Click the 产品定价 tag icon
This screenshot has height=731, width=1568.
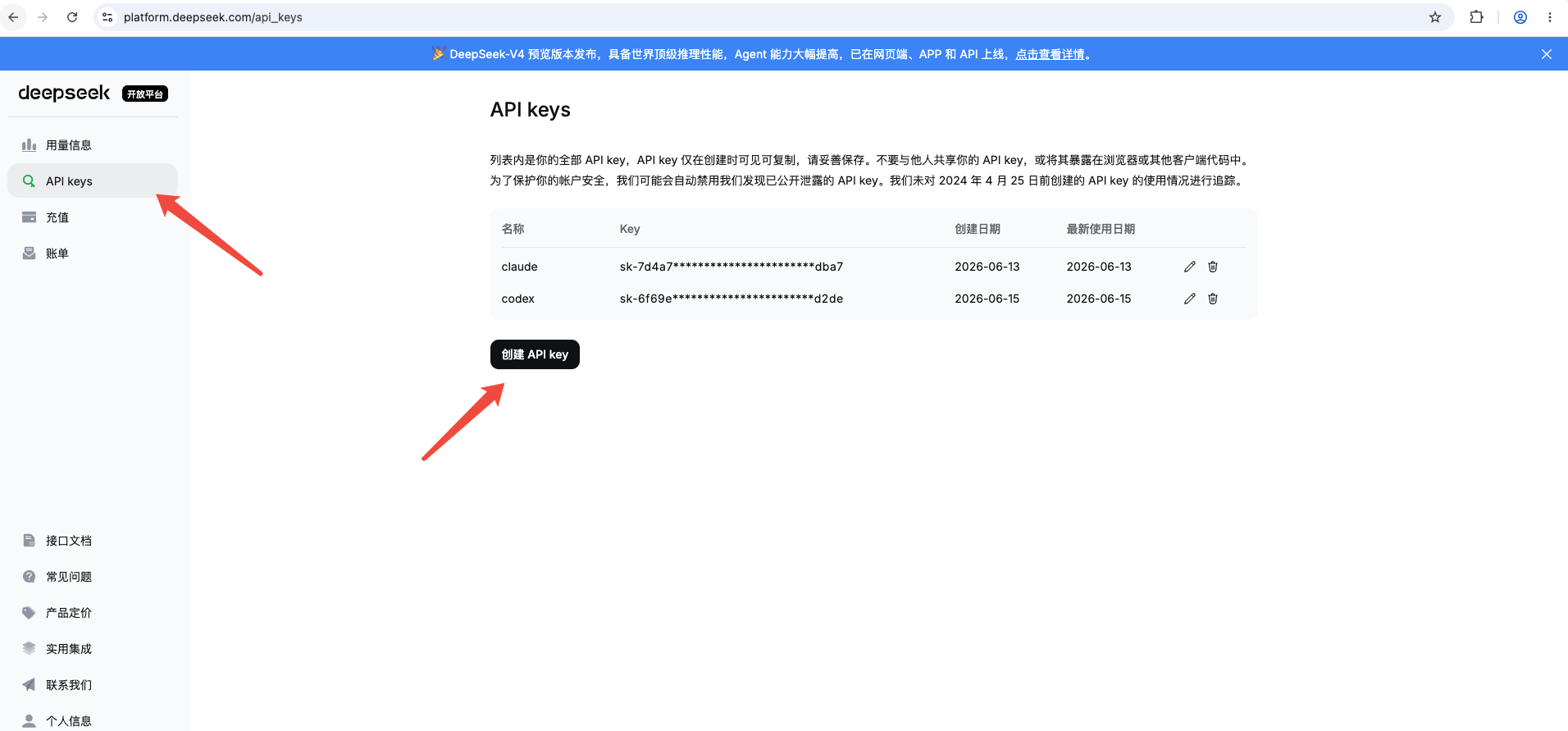point(29,613)
